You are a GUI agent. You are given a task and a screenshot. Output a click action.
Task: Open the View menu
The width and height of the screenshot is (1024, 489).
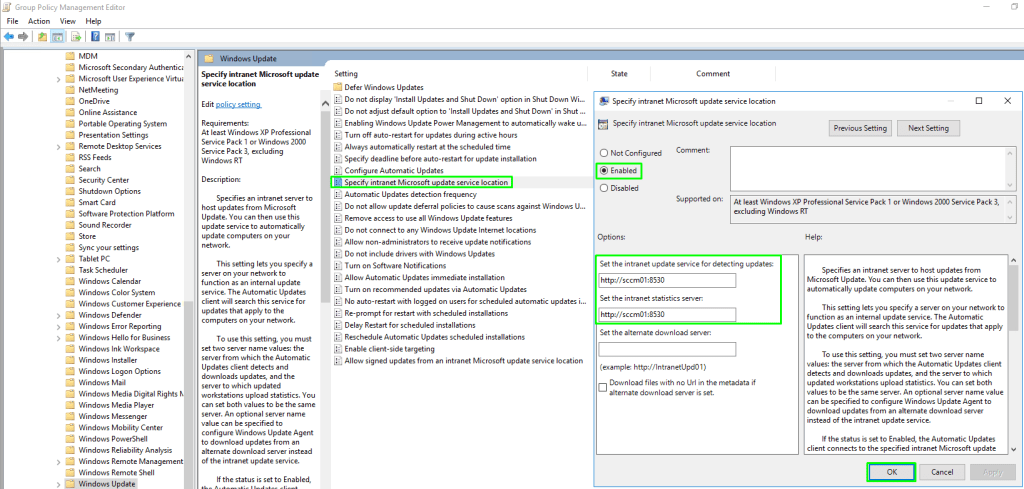pyautogui.click(x=67, y=20)
